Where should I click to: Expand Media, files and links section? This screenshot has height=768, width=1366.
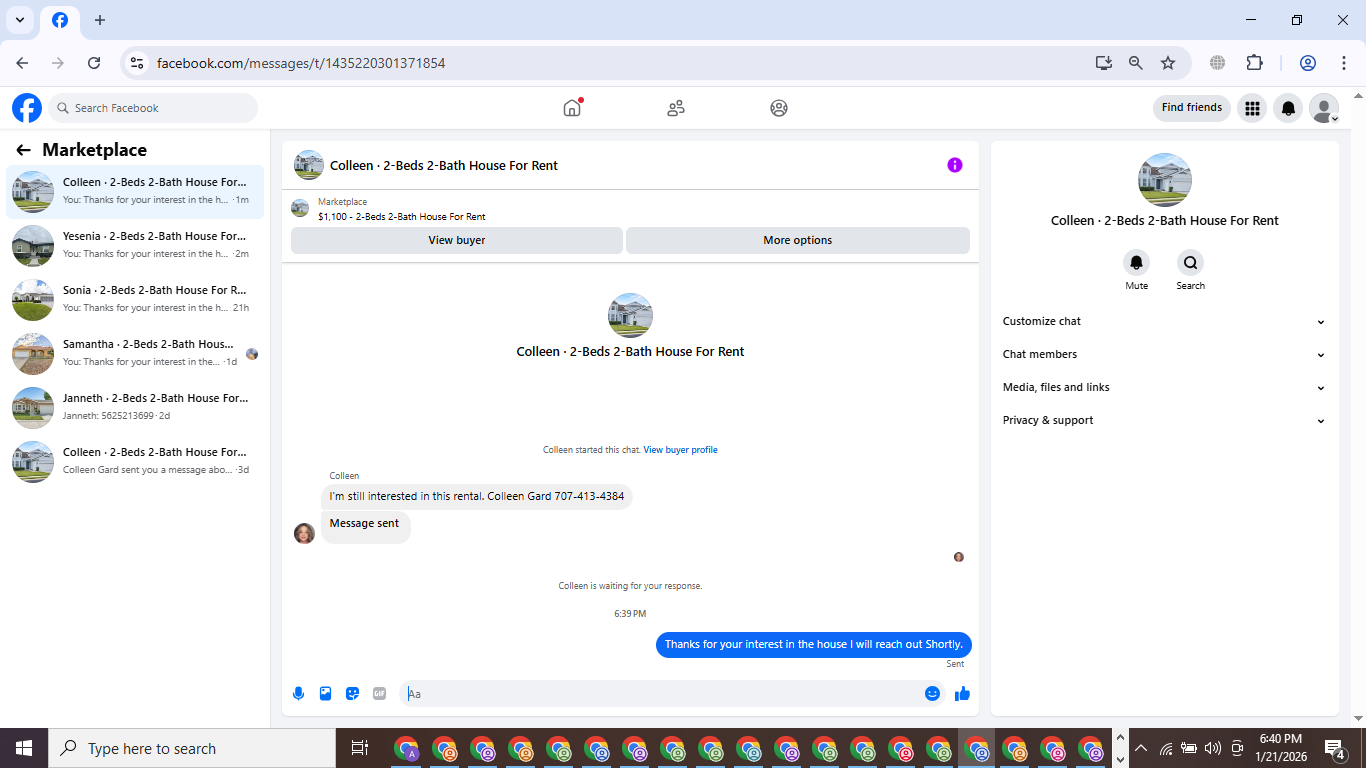click(x=1165, y=387)
